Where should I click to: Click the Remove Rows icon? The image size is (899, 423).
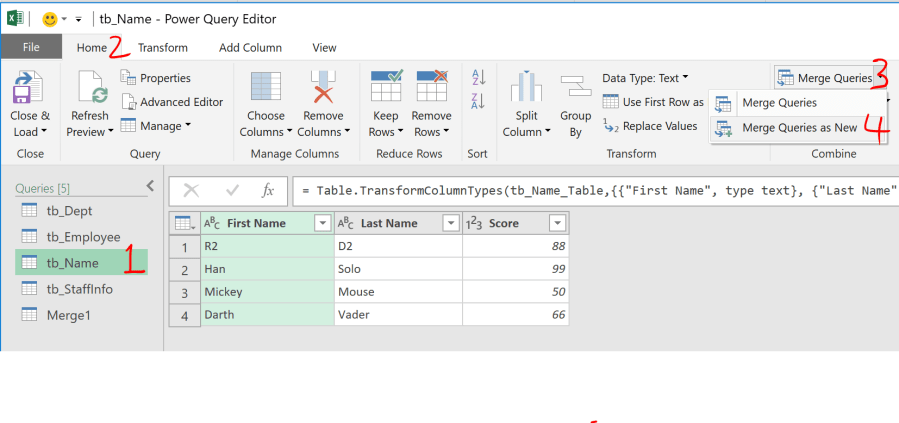(x=431, y=88)
